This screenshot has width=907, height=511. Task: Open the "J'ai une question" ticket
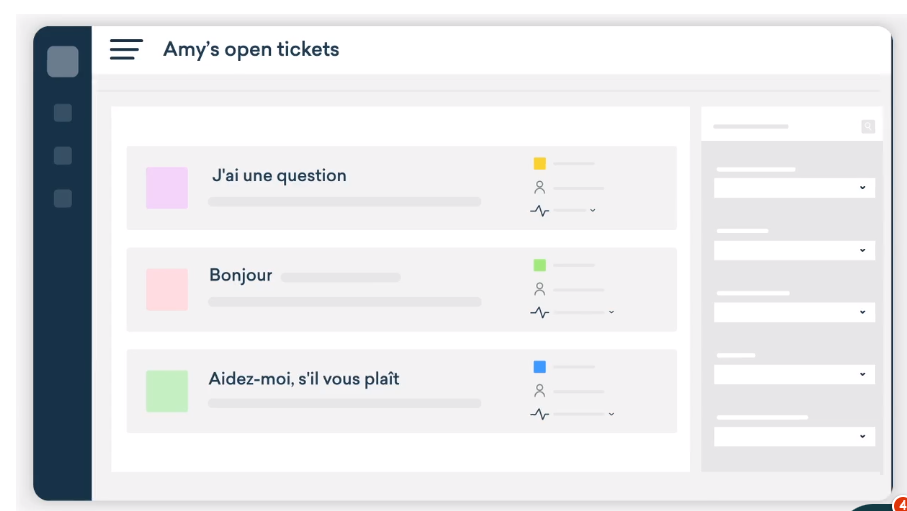(x=279, y=176)
